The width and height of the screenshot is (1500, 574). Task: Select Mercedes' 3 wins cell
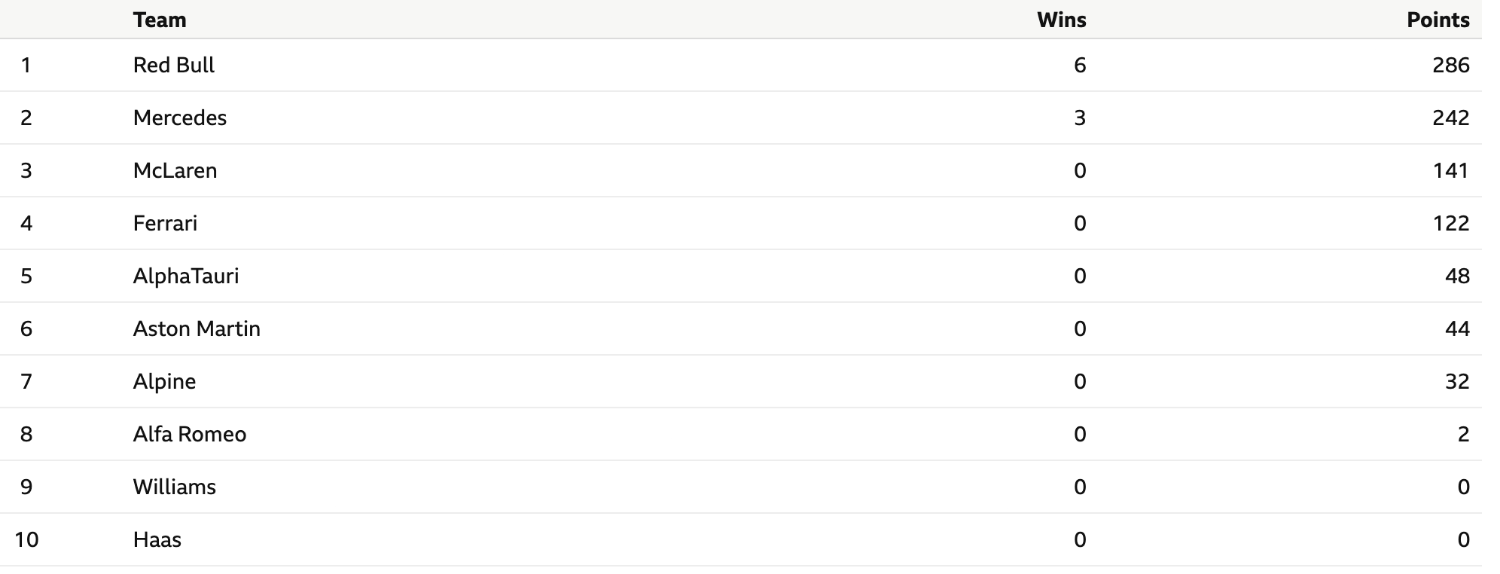click(x=1079, y=118)
